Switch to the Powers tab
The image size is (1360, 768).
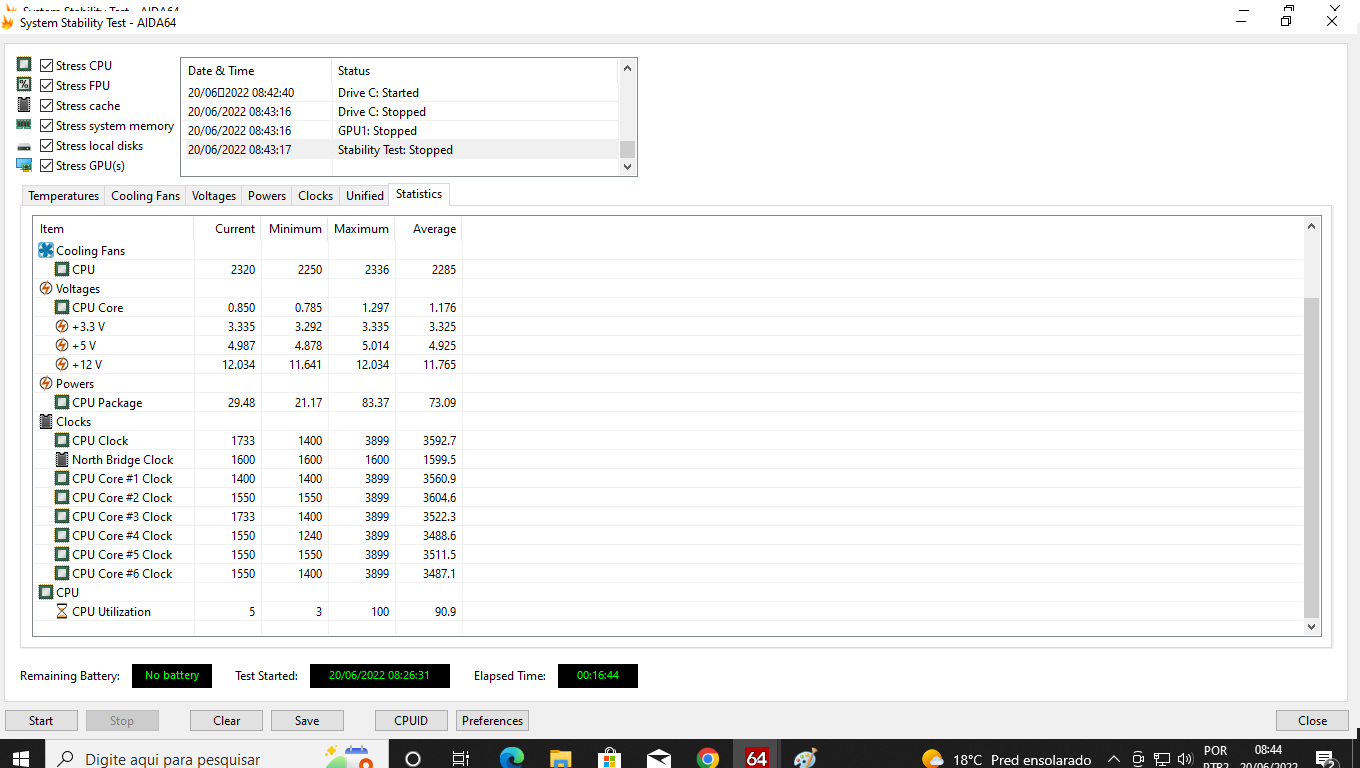267,196
